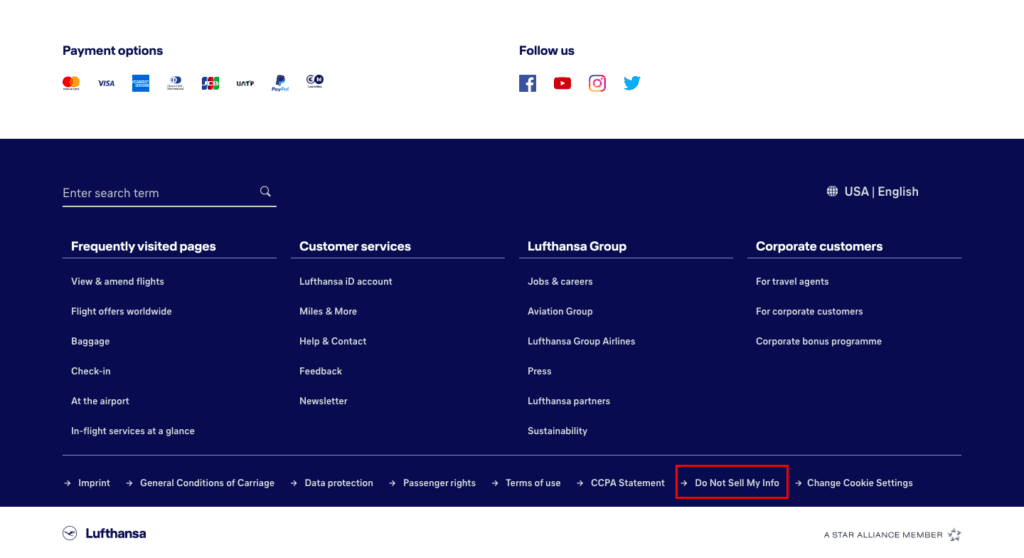The height and width of the screenshot is (558, 1024).
Task: Click the UATP payment icon
Action: pos(245,84)
